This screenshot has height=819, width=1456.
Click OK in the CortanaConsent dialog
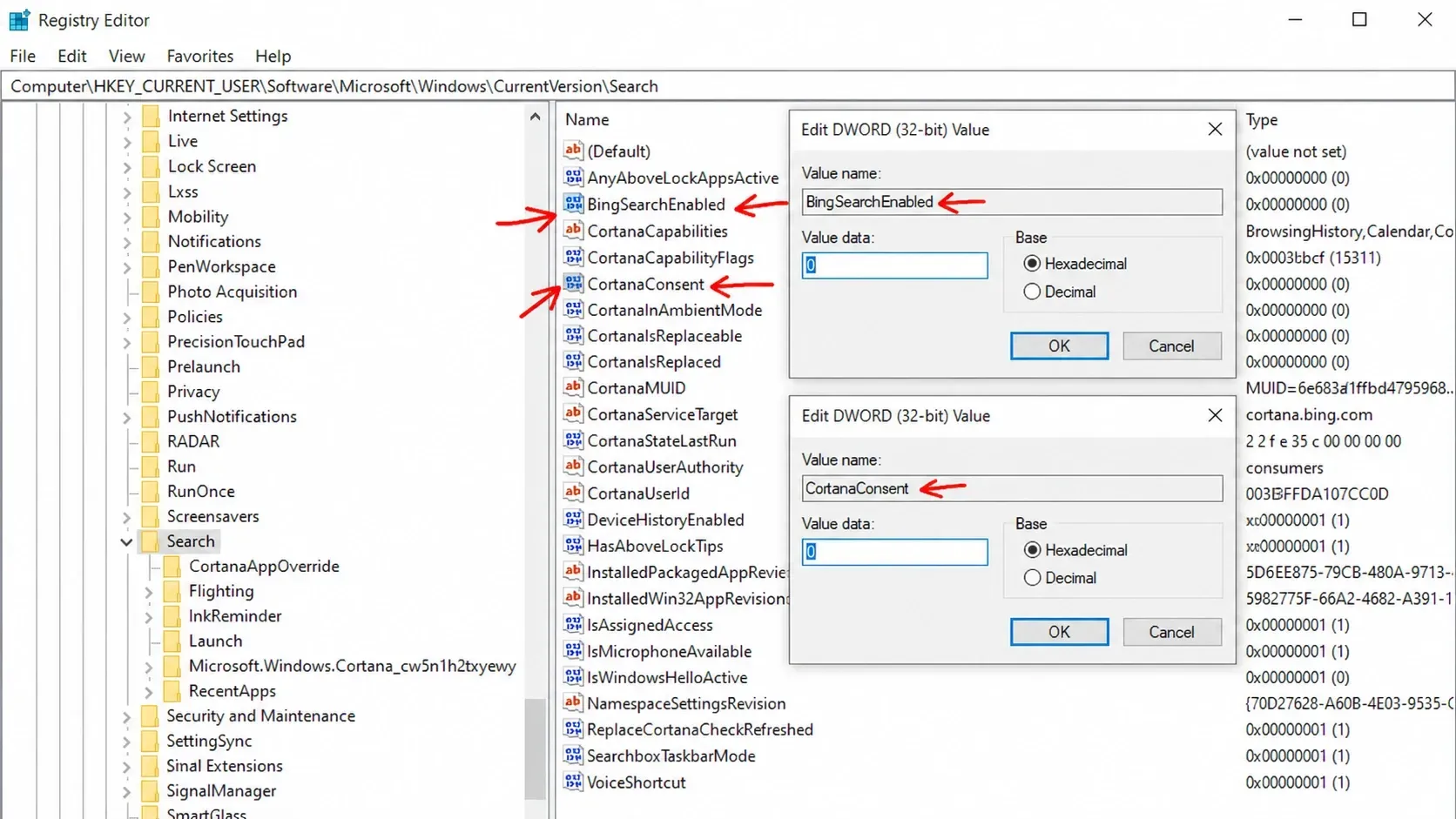point(1059,632)
